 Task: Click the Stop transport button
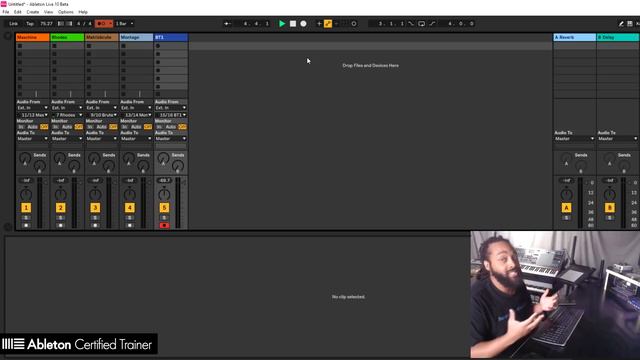pos(293,24)
